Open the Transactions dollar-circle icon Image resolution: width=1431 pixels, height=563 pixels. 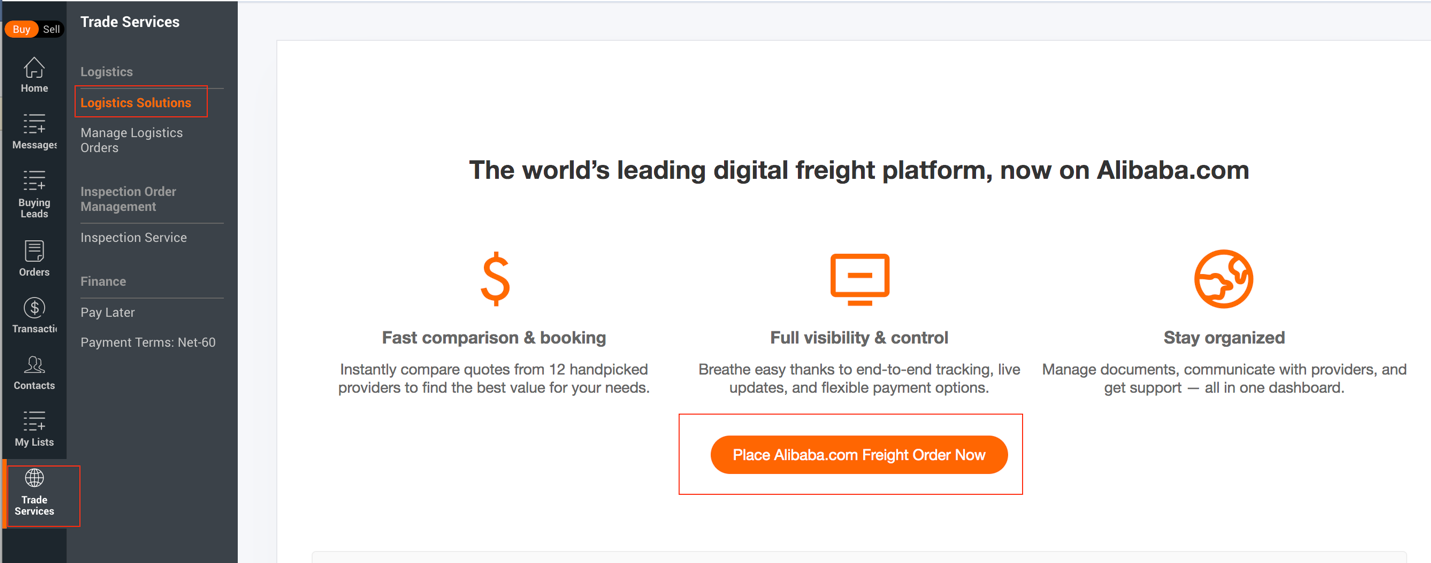[34, 308]
